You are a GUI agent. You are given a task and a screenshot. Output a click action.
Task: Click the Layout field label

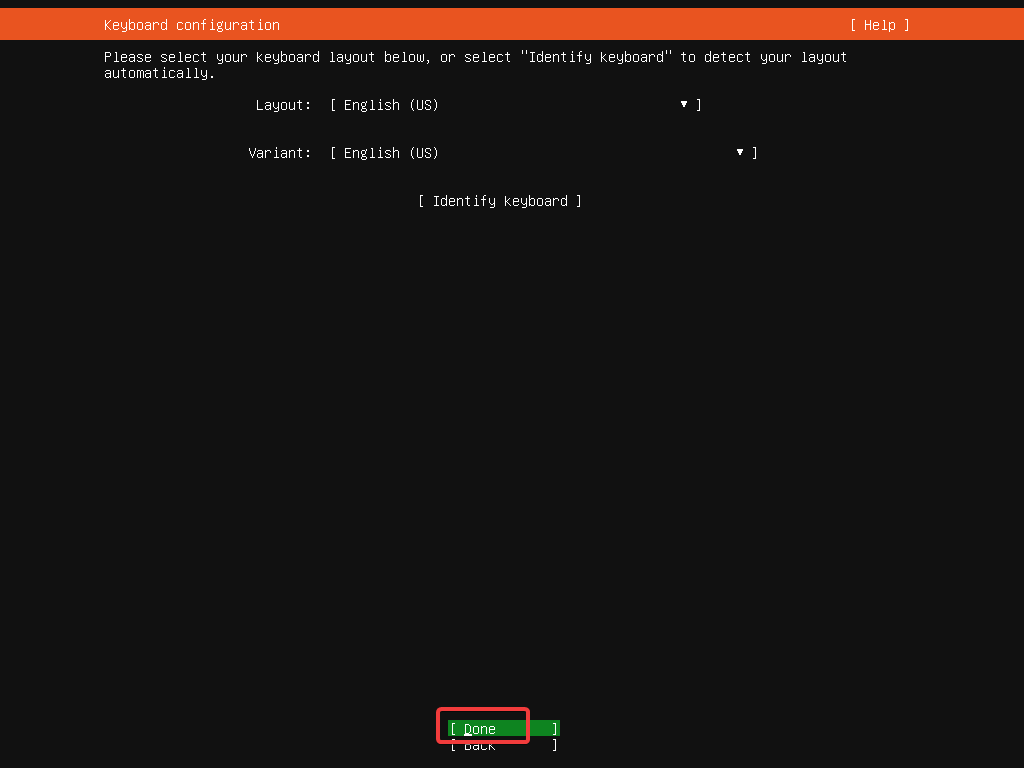[x=283, y=104]
